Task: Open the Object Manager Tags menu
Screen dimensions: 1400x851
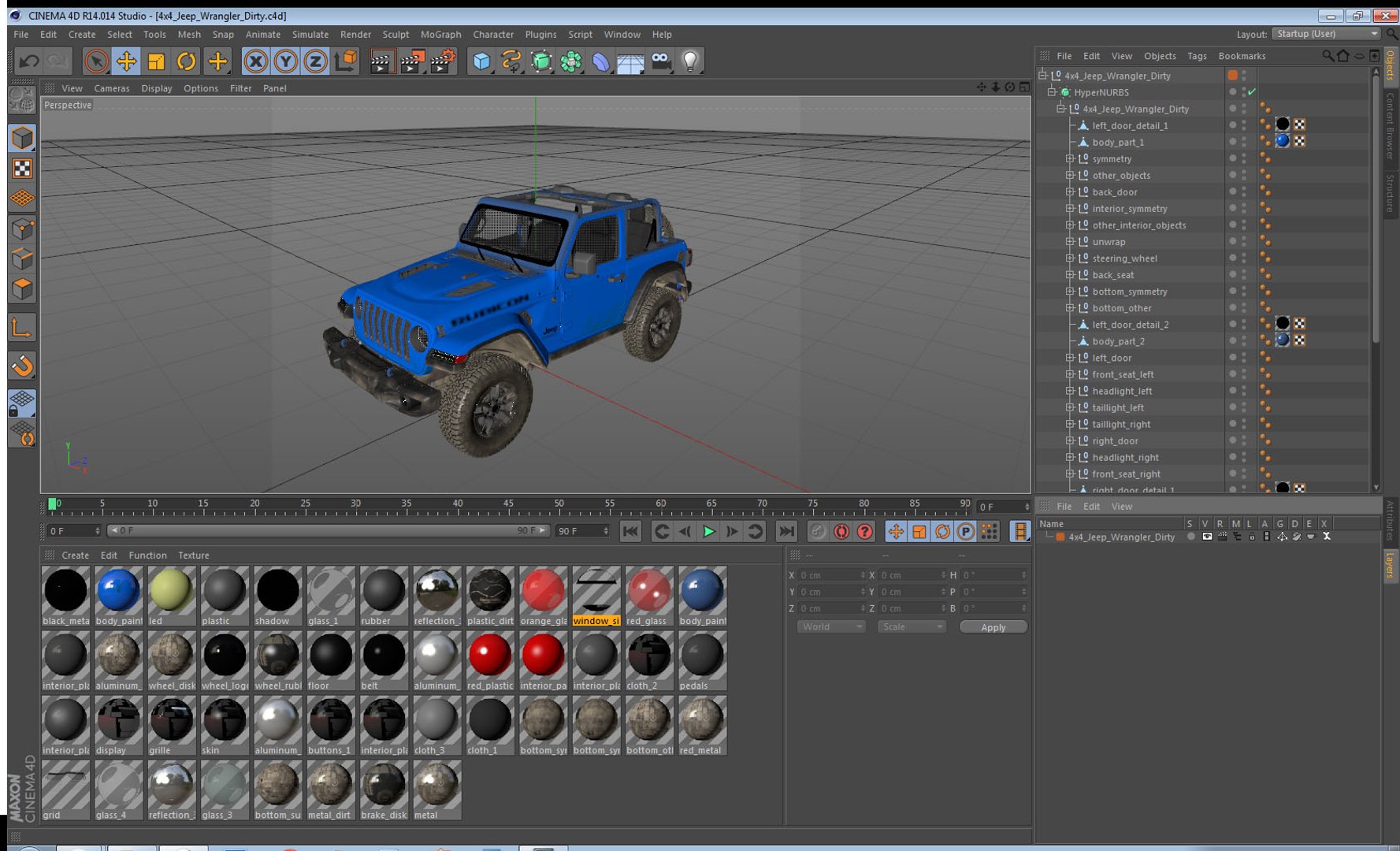Action: (1197, 56)
